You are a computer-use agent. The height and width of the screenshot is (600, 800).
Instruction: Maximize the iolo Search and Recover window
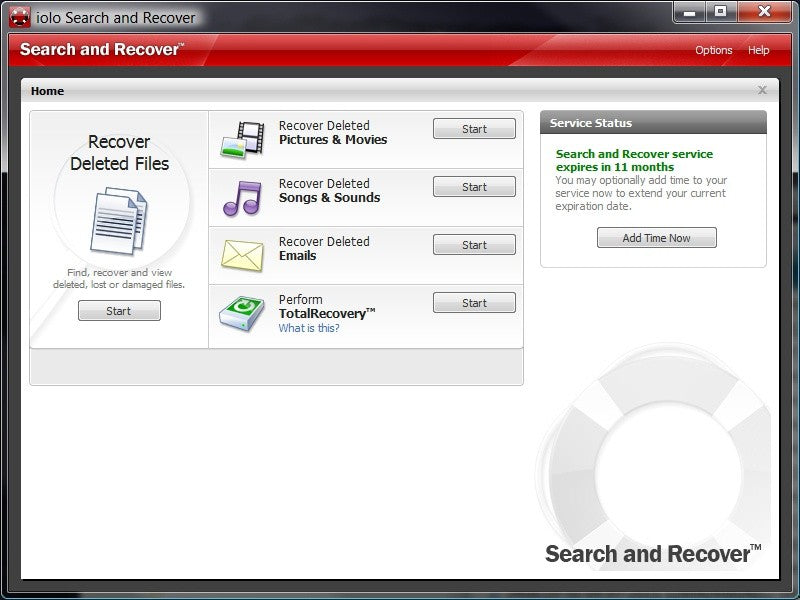pos(720,12)
